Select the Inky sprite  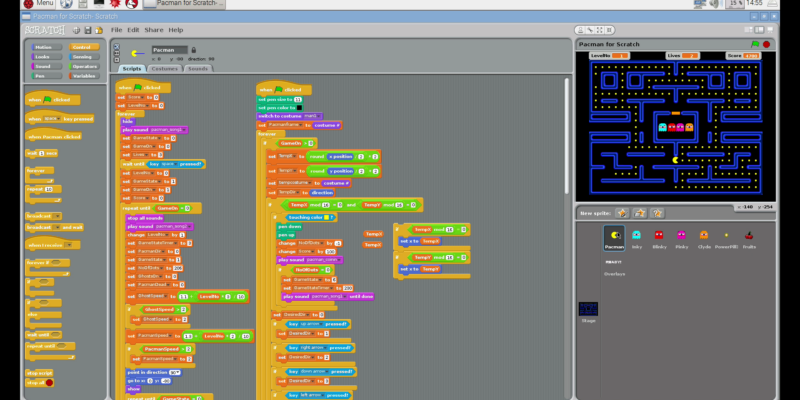point(636,239)
